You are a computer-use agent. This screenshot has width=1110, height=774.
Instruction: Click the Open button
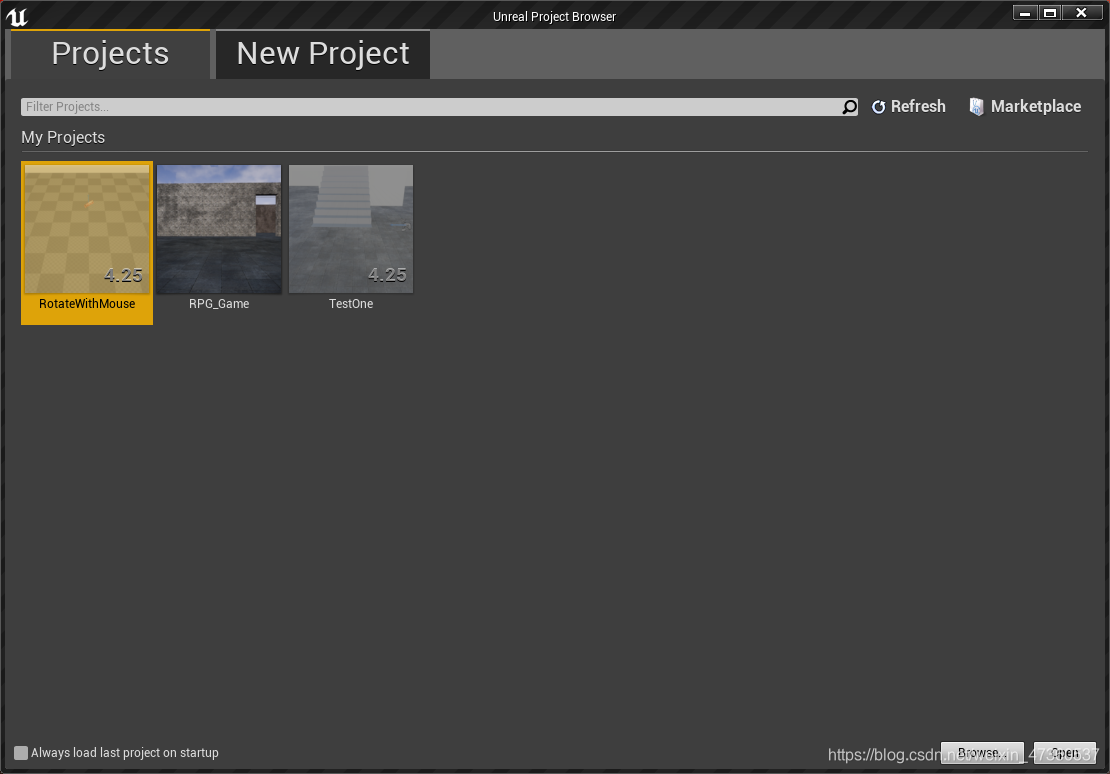tap(1065, 753)
